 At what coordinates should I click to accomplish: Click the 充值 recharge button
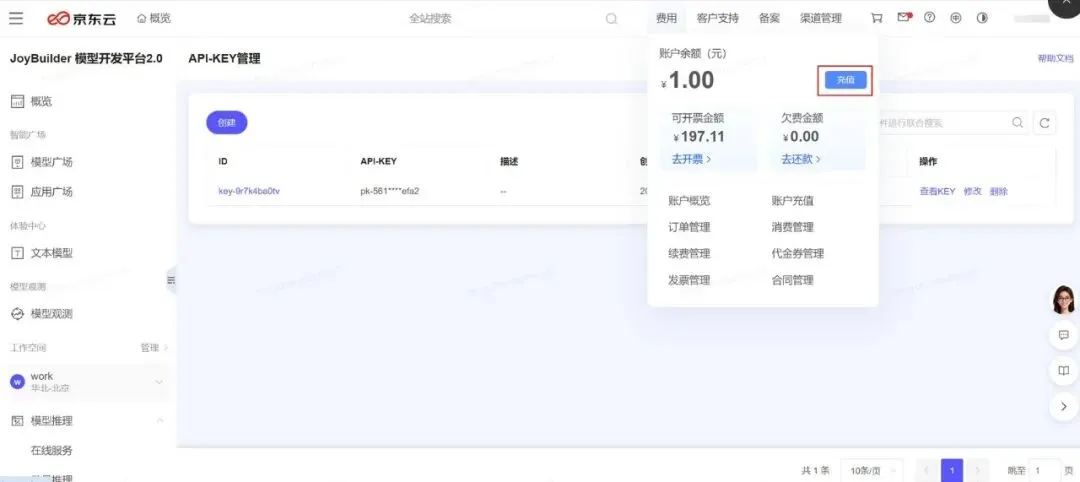click(846, 81)
